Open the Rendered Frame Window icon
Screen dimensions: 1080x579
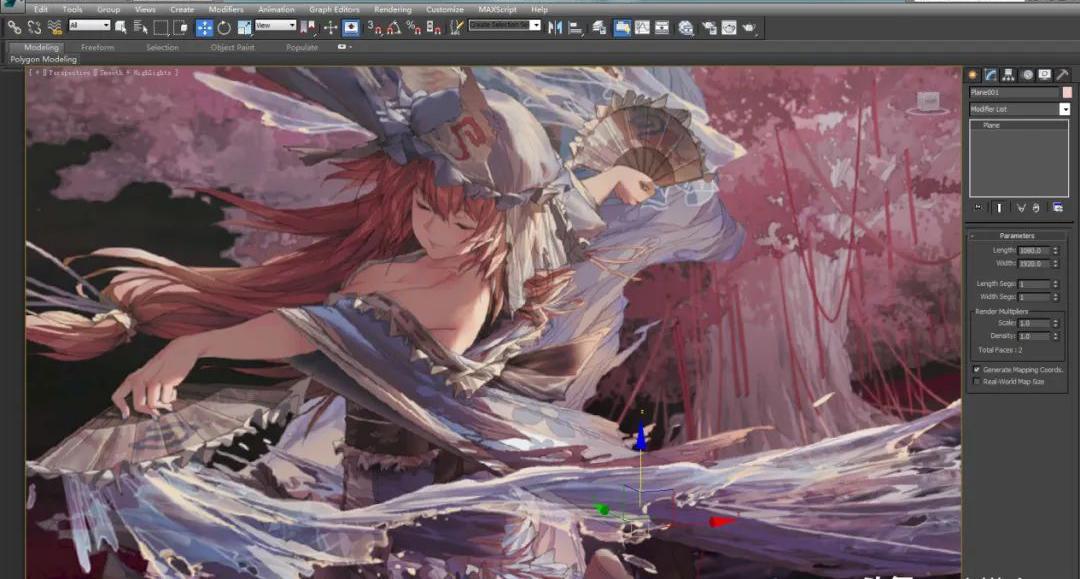(729, 28)
